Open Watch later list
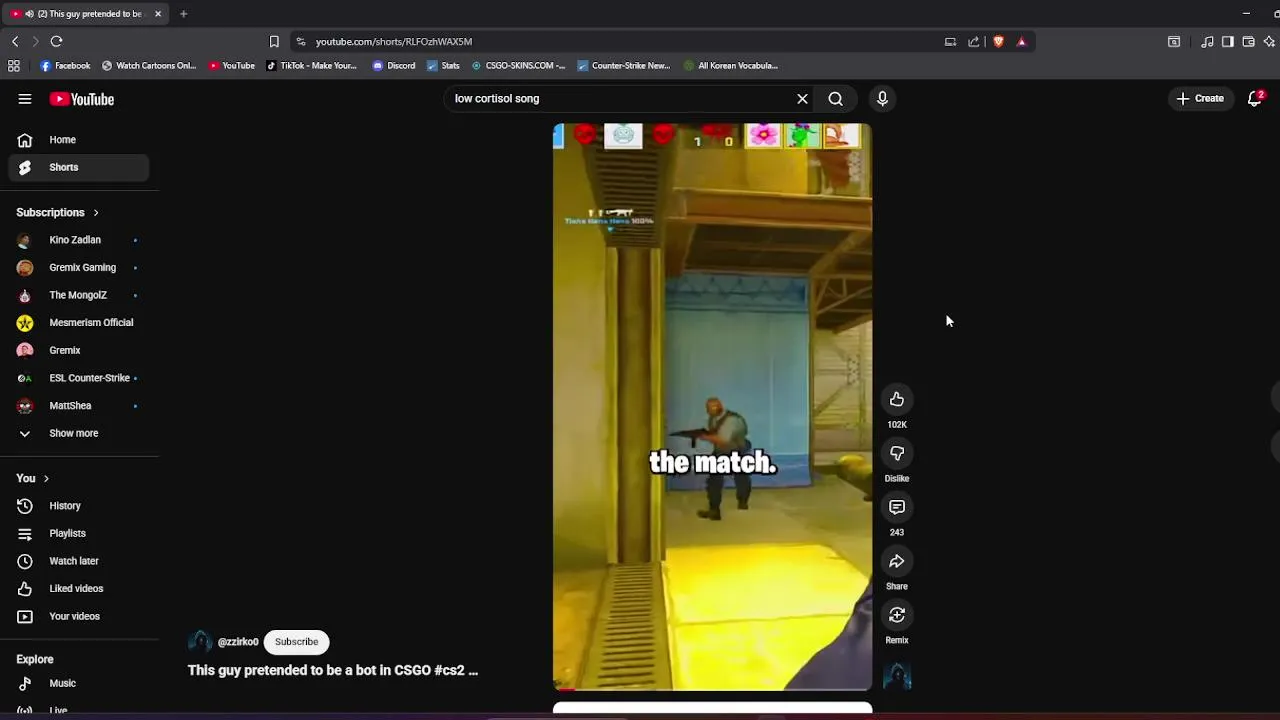The height and width of the screenshot is (720, 1280). click(x=79, y=561)
